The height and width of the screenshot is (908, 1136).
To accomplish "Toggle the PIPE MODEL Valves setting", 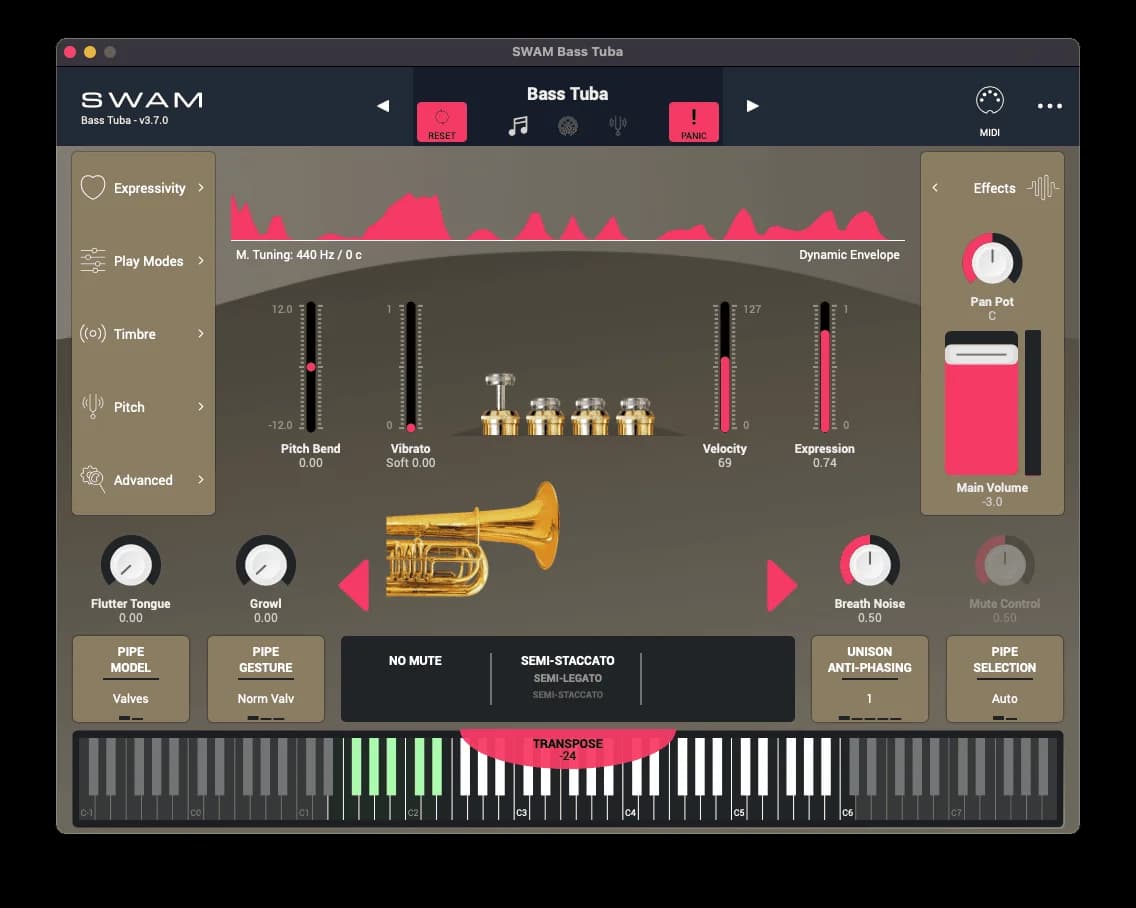I will 130,679.
